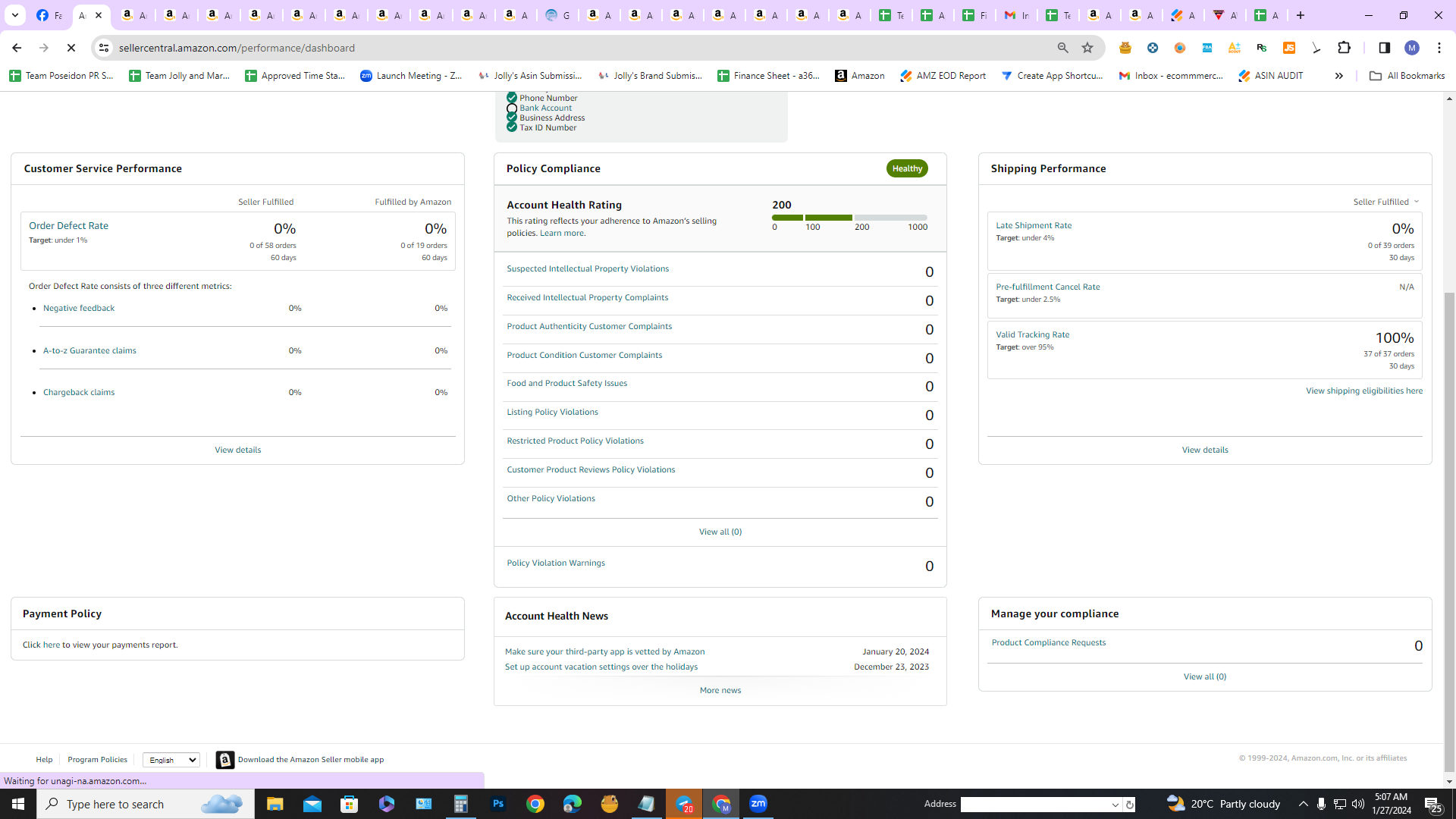Open Zoom from the taskbar
The width and height of the screenshot is (1456, 819).
click(x=758, y=804)
